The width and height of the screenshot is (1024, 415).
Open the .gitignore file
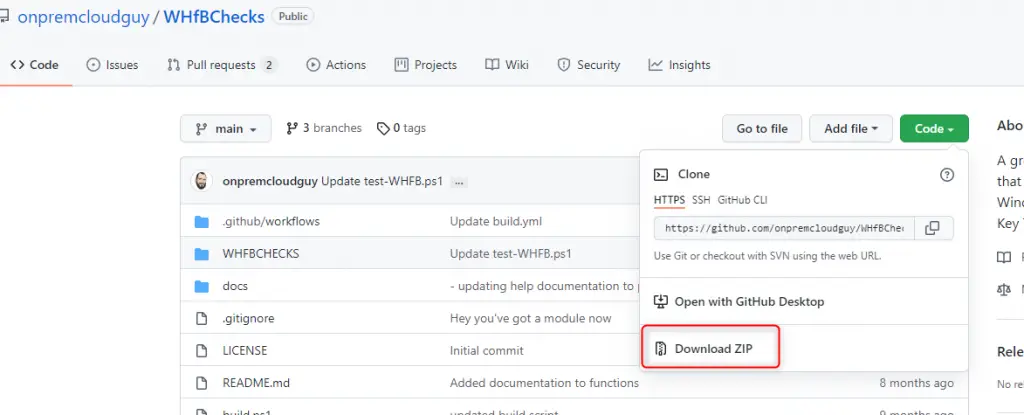click(248, 318)
